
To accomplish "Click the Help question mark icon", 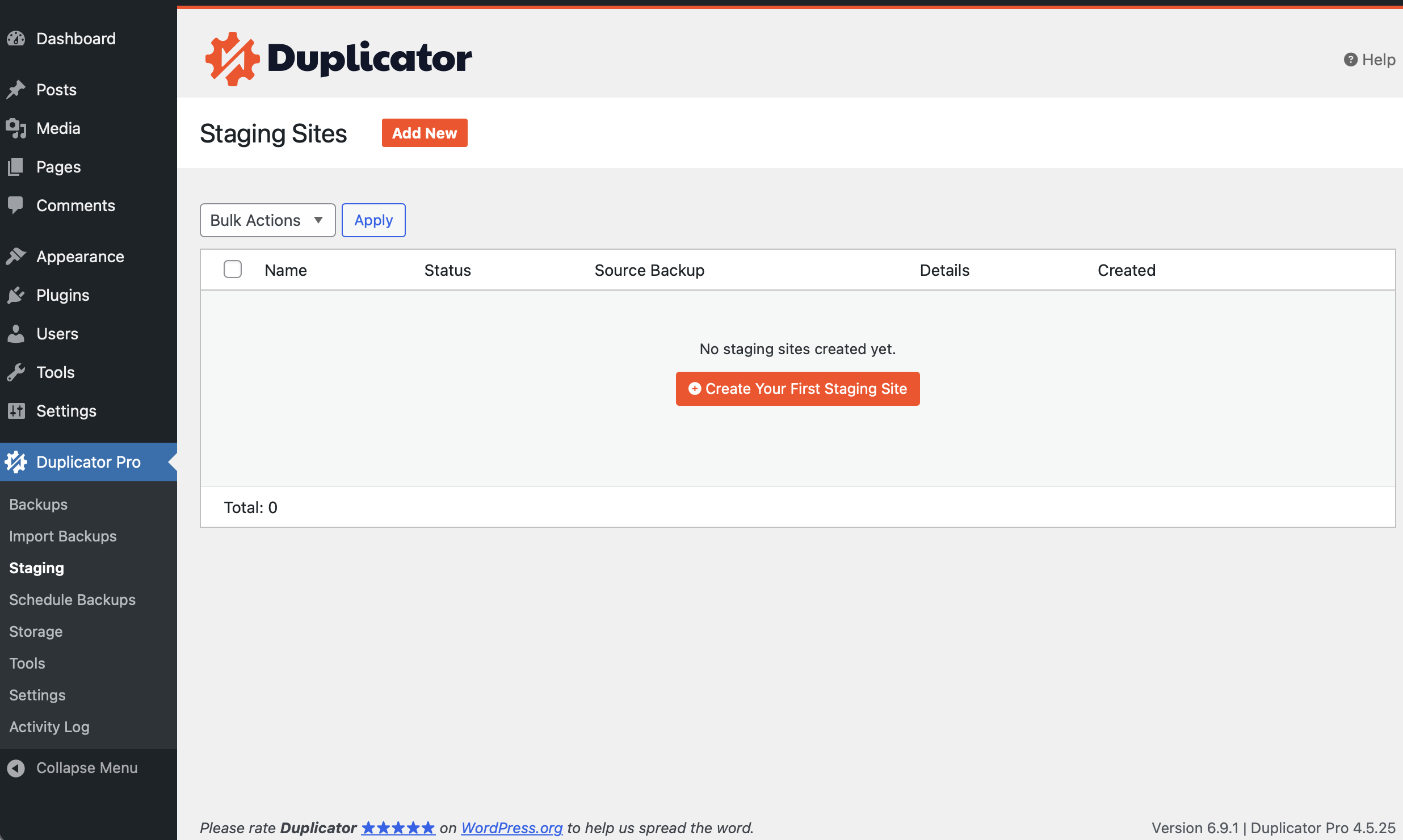I will click(x=1350, y=60).
